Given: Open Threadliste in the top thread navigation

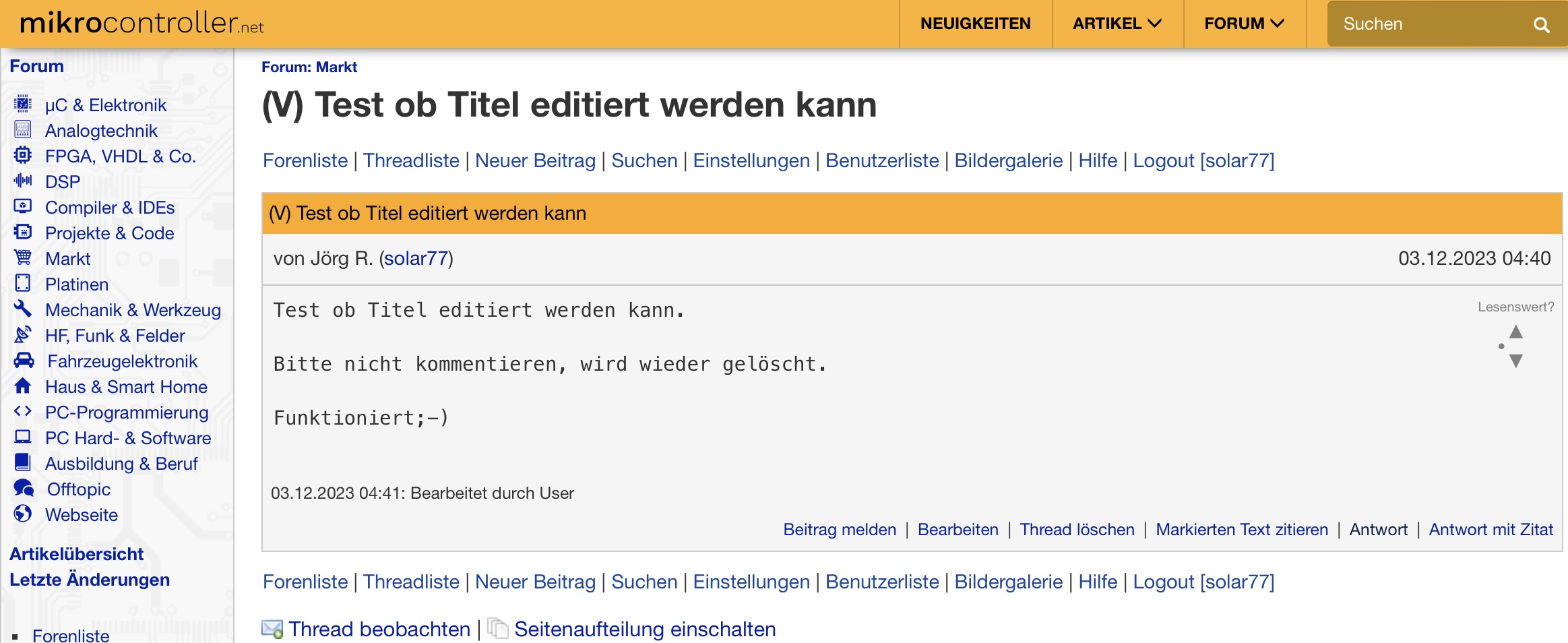Looking at the screenshot, I should tap(411, 160).
